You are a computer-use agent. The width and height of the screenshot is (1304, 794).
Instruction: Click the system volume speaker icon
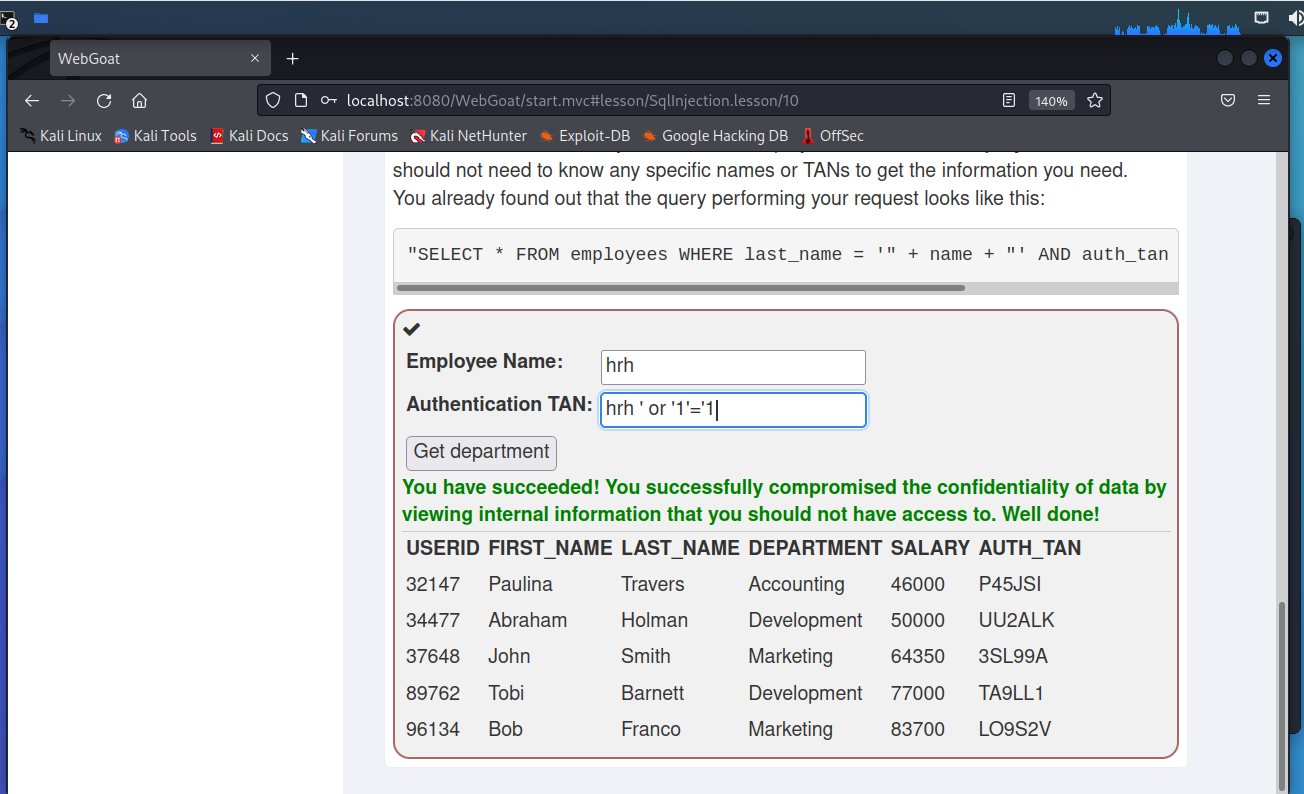1295,17
